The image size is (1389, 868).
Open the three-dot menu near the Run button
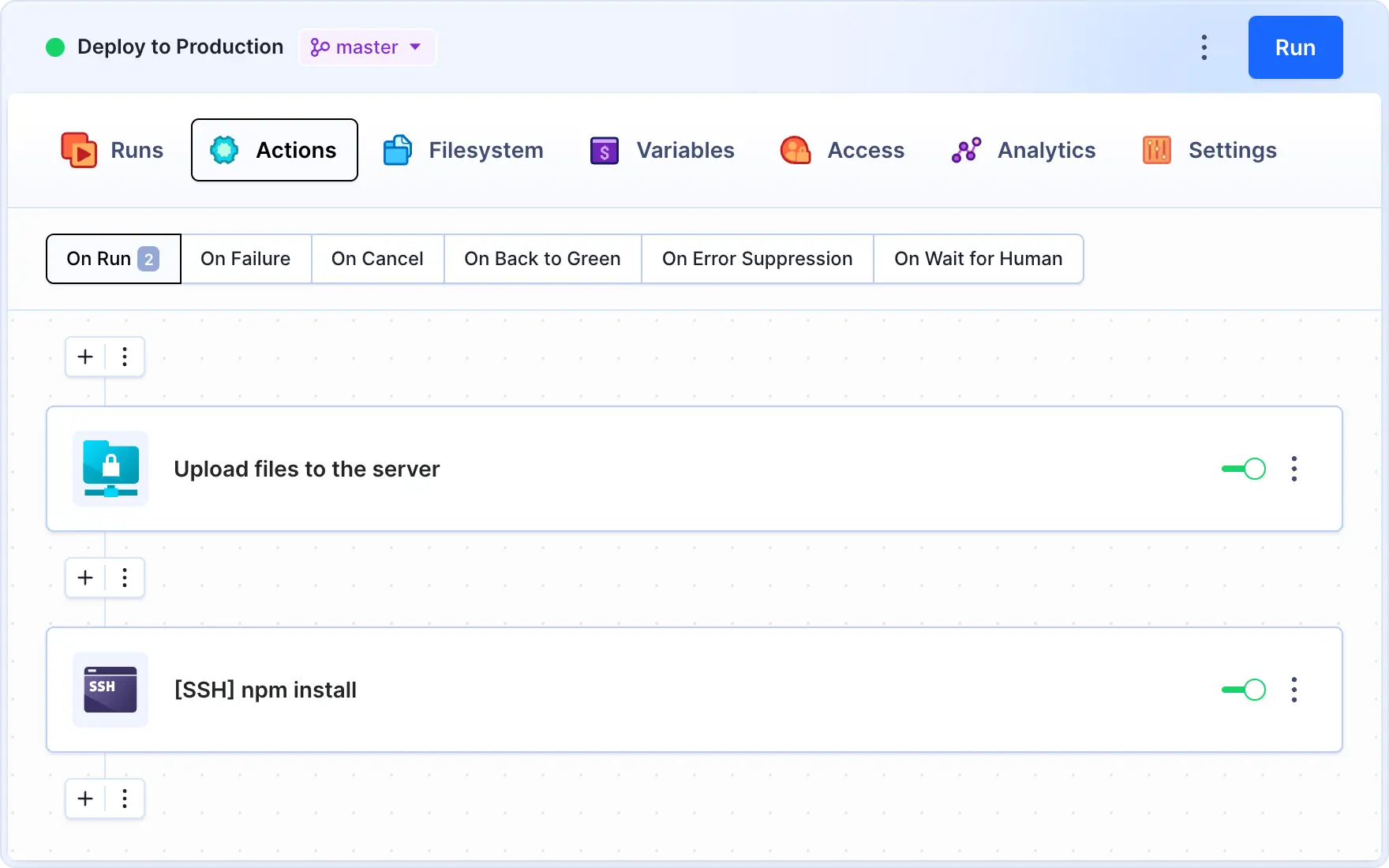coord(1204,47)
